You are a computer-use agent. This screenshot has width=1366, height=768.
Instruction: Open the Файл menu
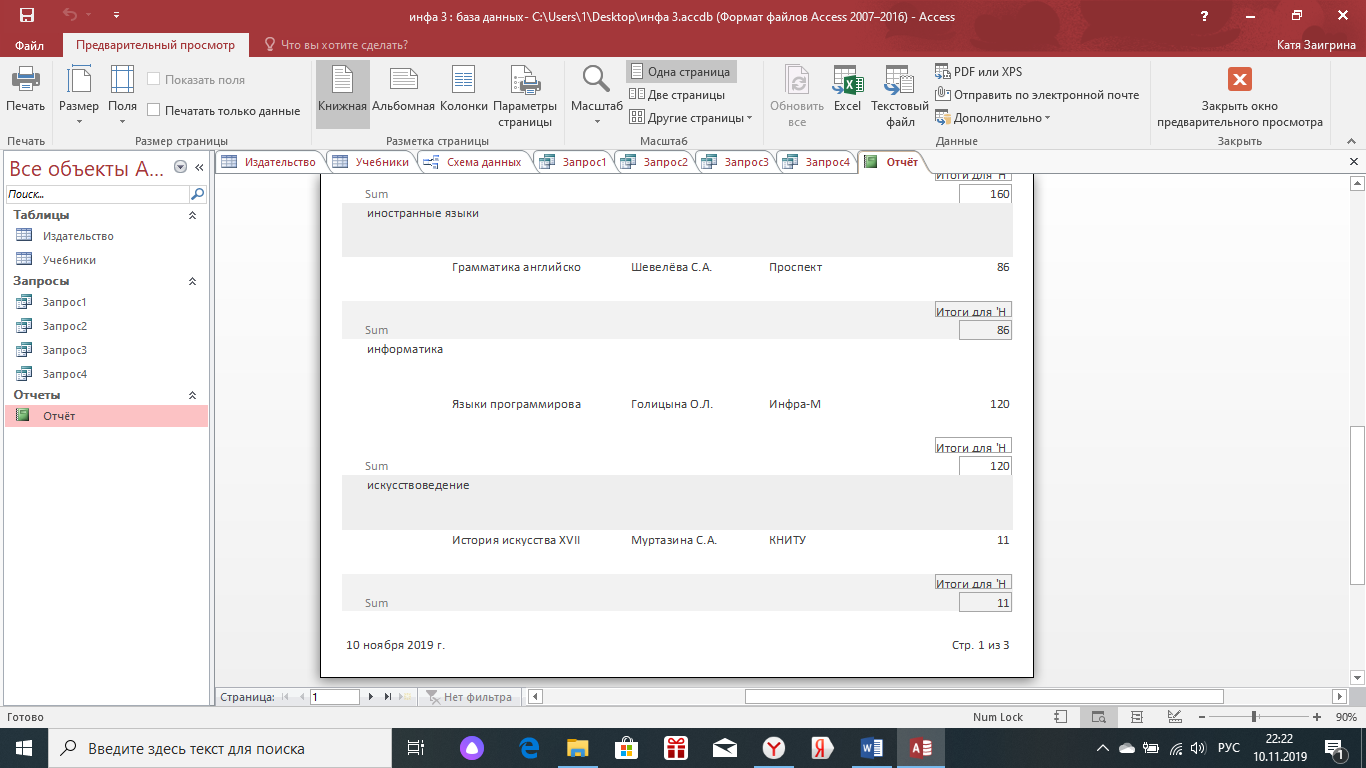[x=30, y=45]
